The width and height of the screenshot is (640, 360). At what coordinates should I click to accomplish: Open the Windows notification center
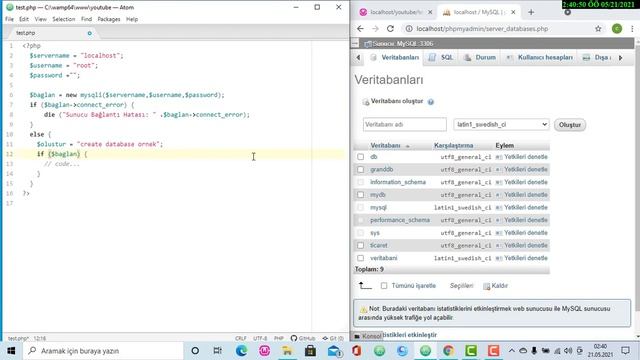625,351
